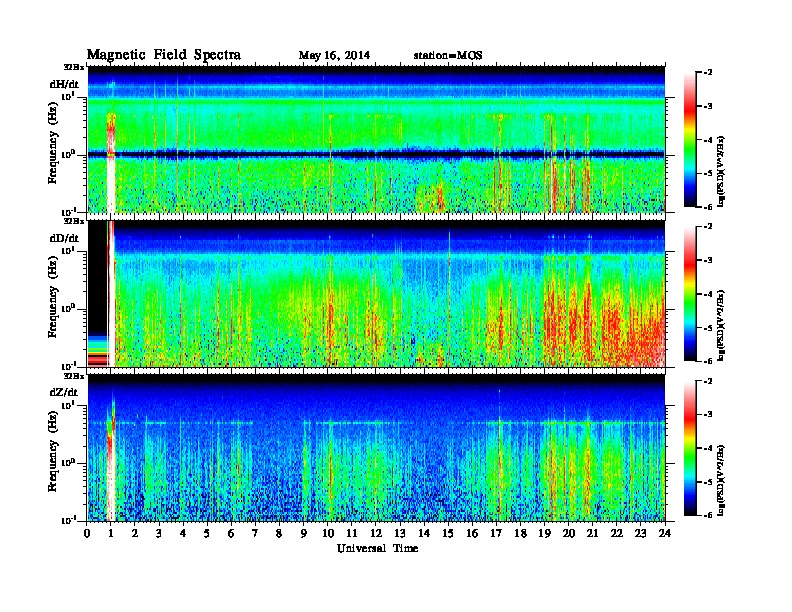
Task: Click "-2" on the dH/dt color scale
Action: coord(708,73)
